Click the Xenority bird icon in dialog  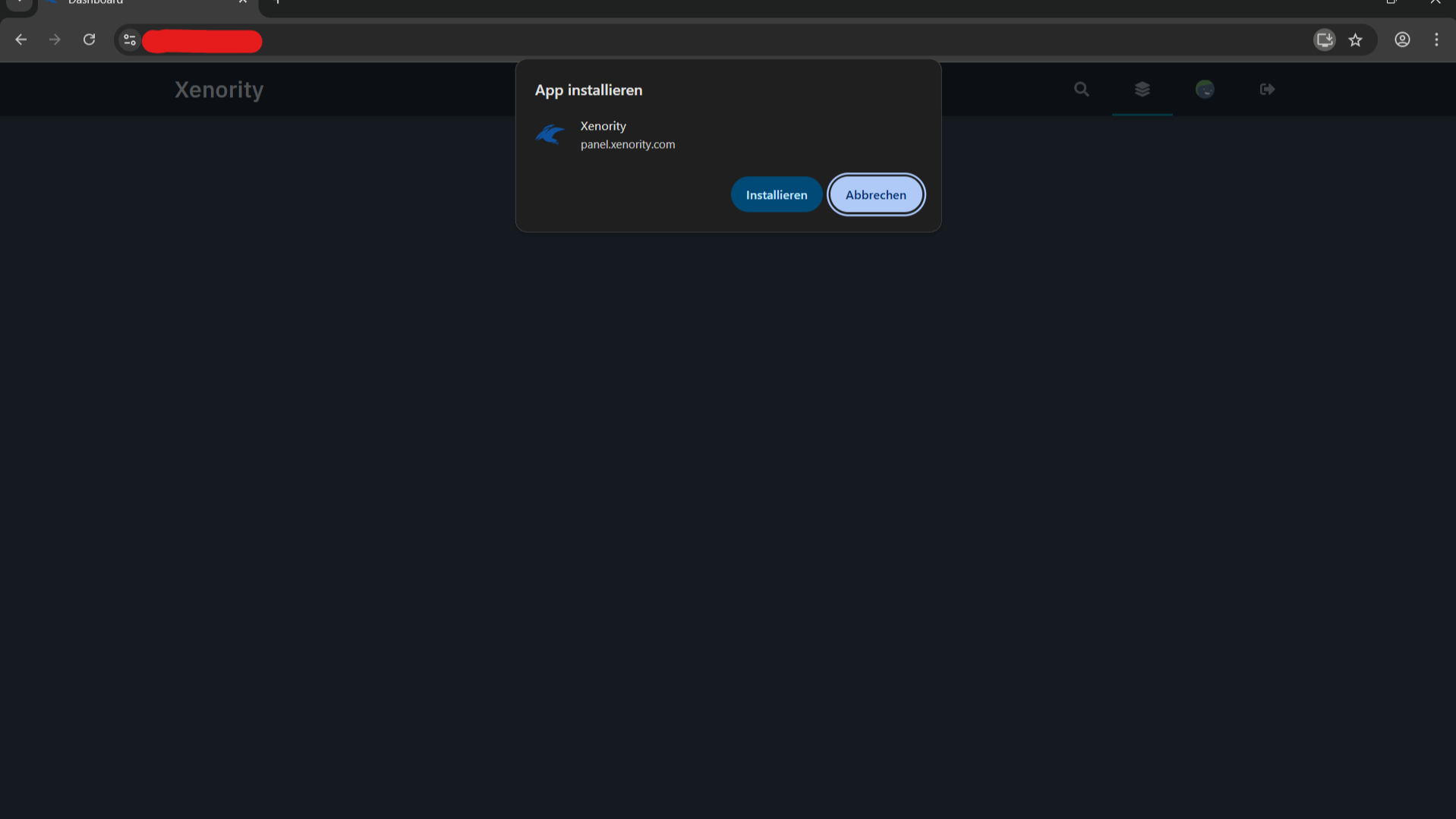[550, 135]
